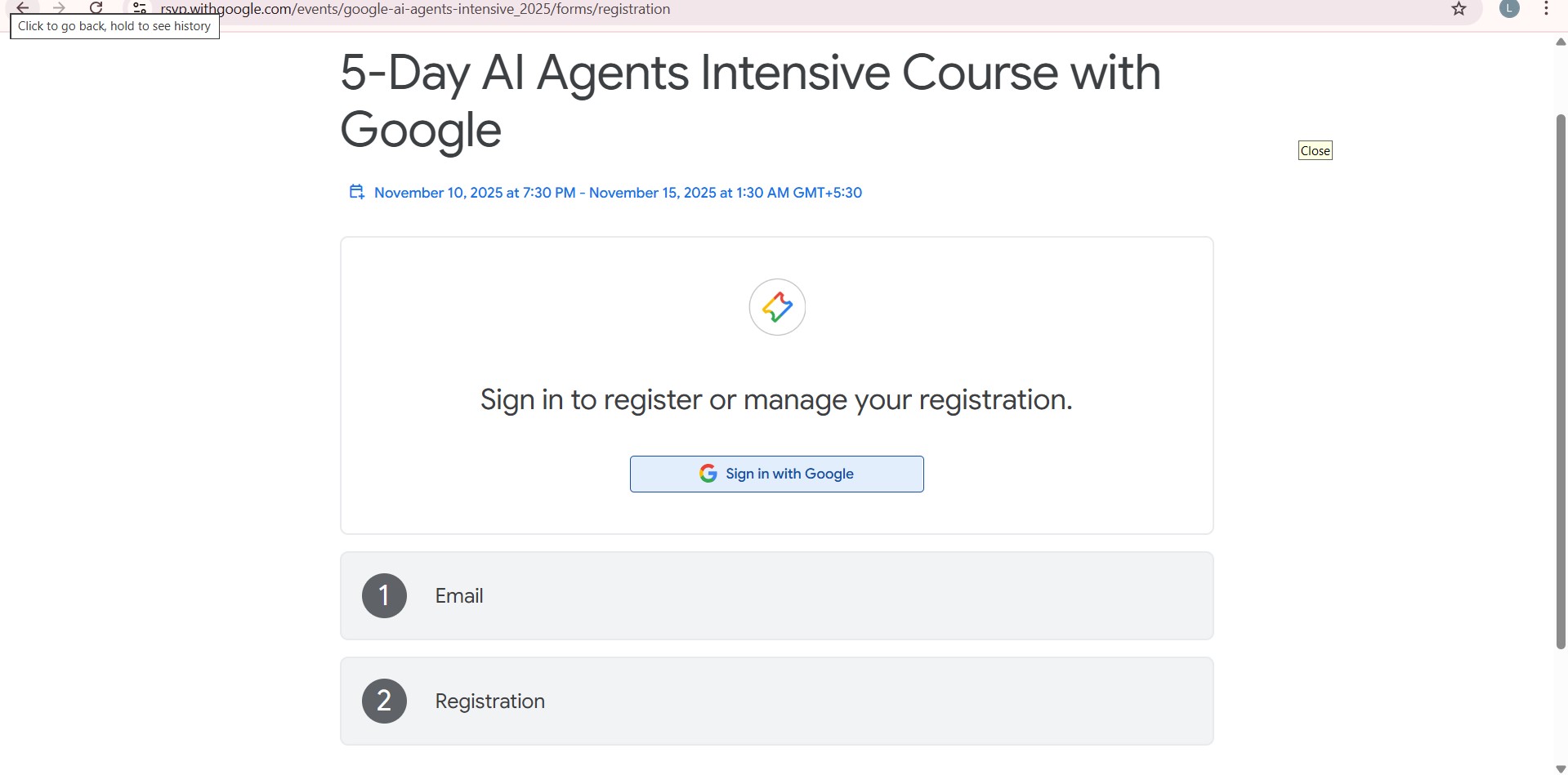Click the numbered circle for step 1
1568x775 pixels.
pyautogui.click(x=383, y=595)
